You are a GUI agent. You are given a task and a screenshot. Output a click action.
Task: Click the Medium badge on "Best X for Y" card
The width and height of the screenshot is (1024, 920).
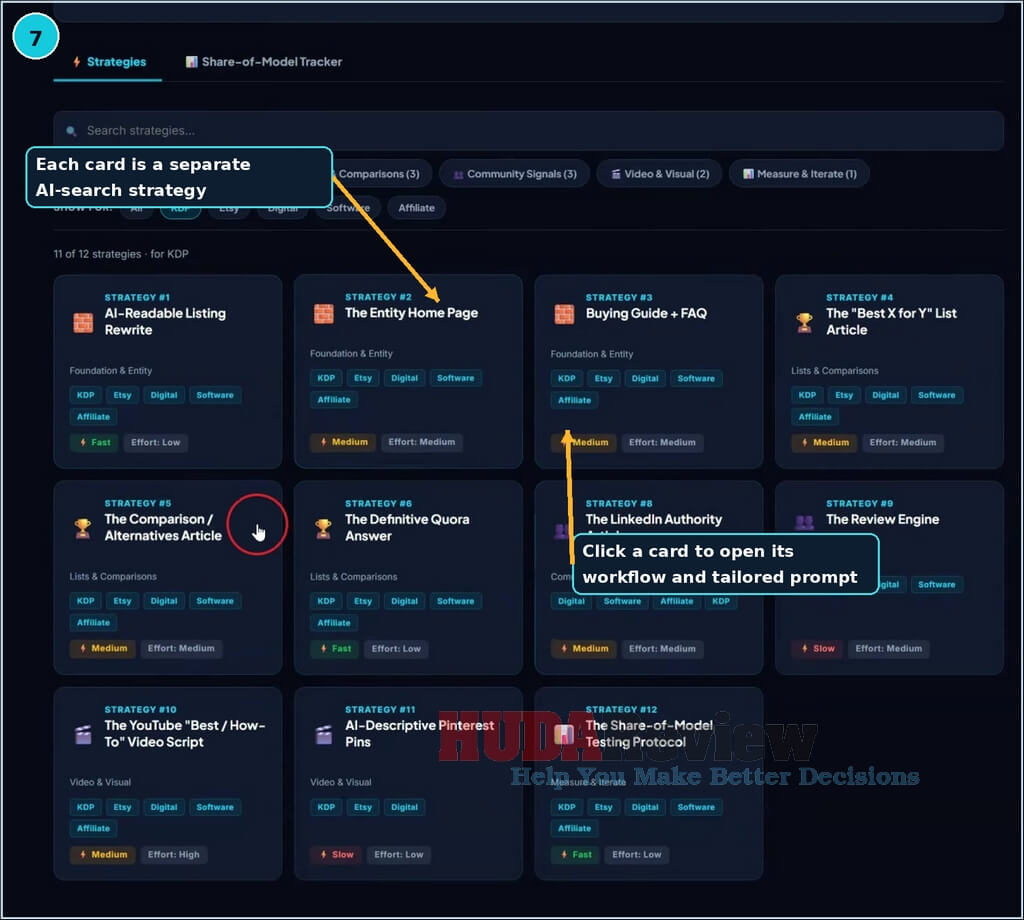825,443
